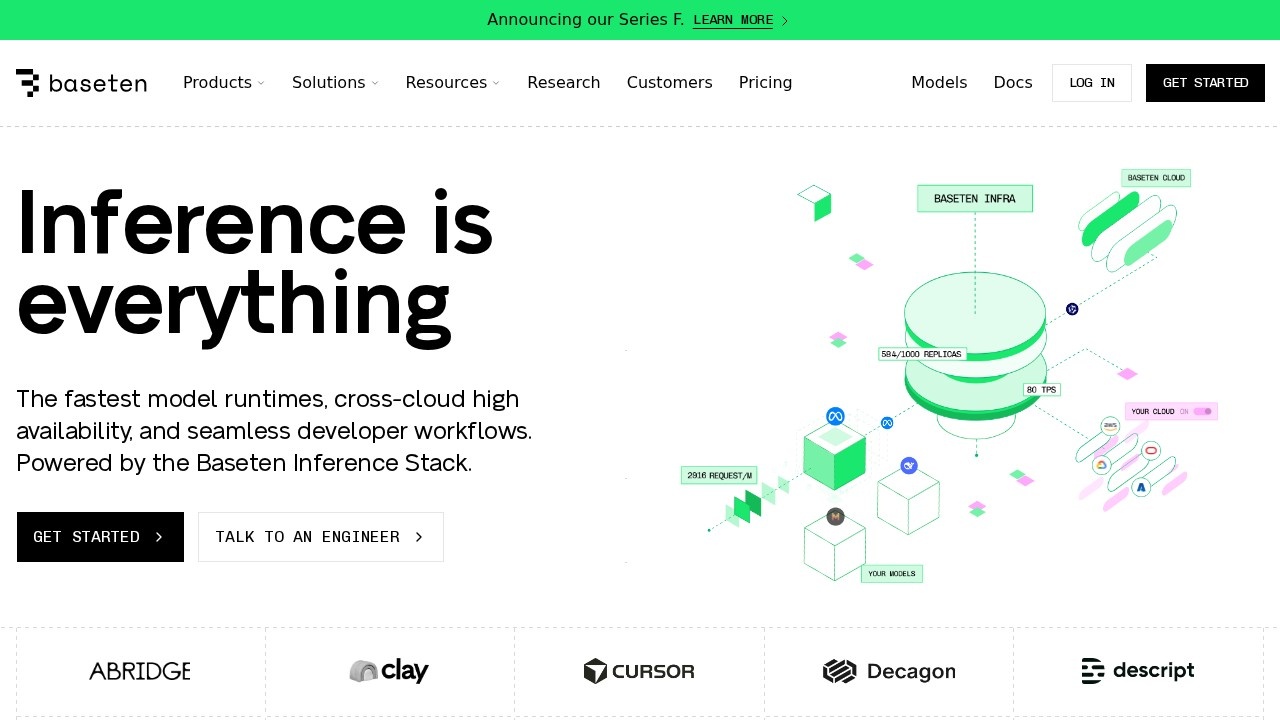Expand the Solutions menu

[335, 83]
